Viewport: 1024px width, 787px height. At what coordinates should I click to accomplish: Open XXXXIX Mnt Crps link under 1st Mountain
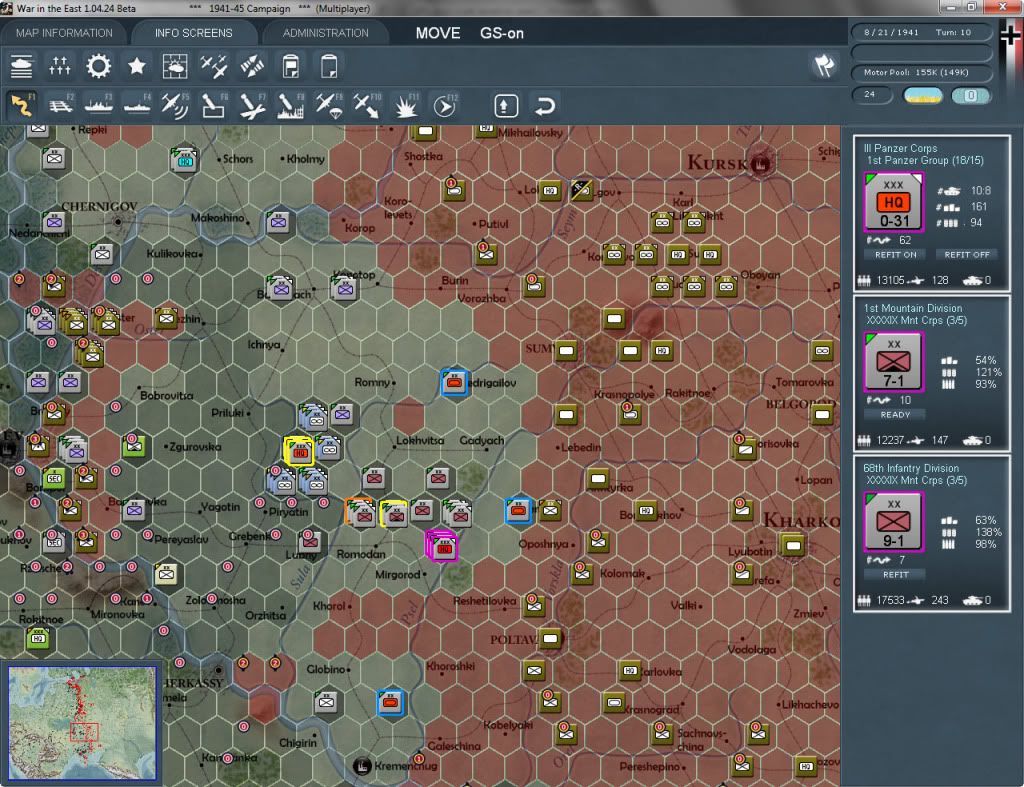916,321
